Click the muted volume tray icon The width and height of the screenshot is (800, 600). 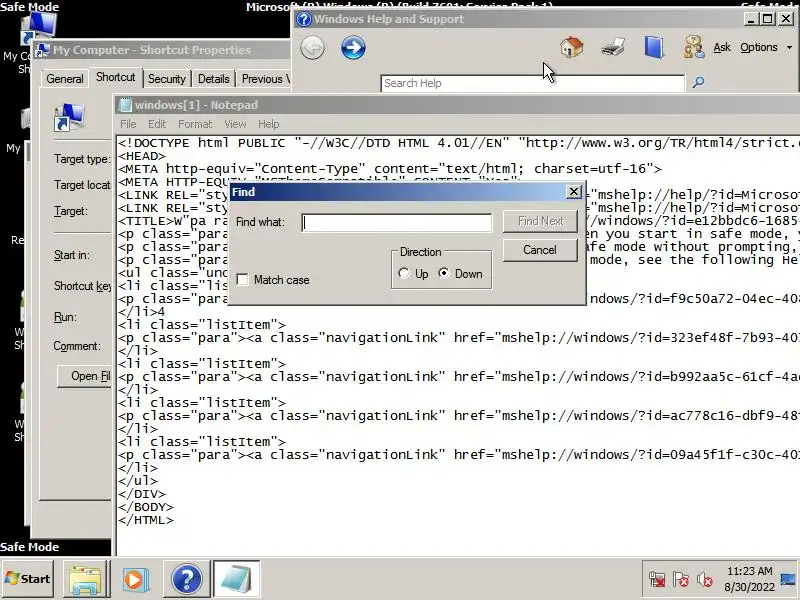(705, 580)
